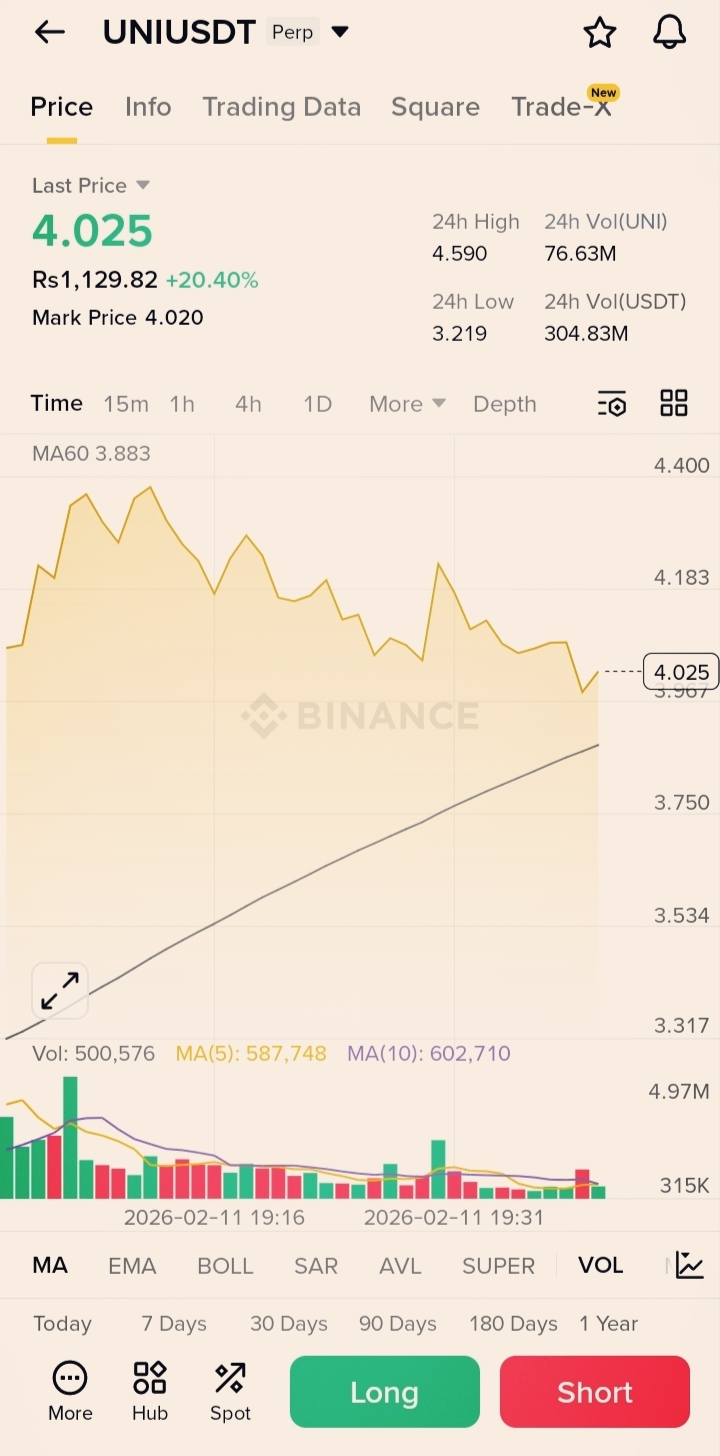
Task: Open chart settings icon
Action: 611,404
